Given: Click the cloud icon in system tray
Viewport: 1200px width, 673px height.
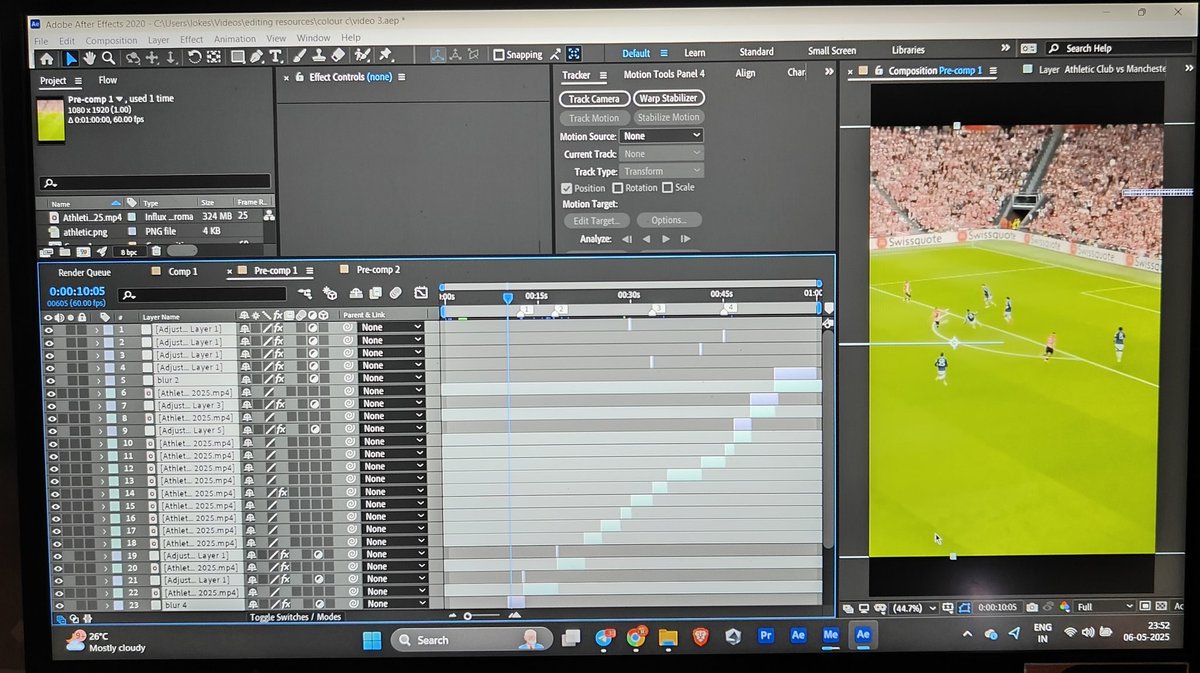Looking at the screenshot, I should point(991,633).
